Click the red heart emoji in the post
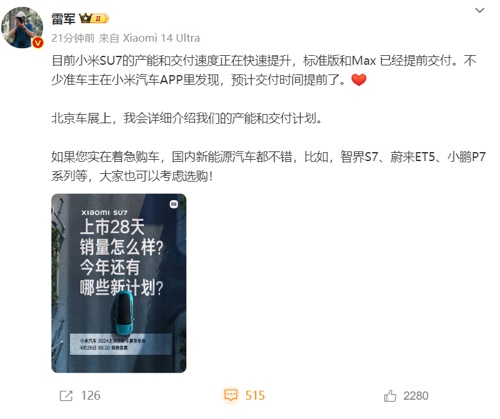 coord(359,80)
